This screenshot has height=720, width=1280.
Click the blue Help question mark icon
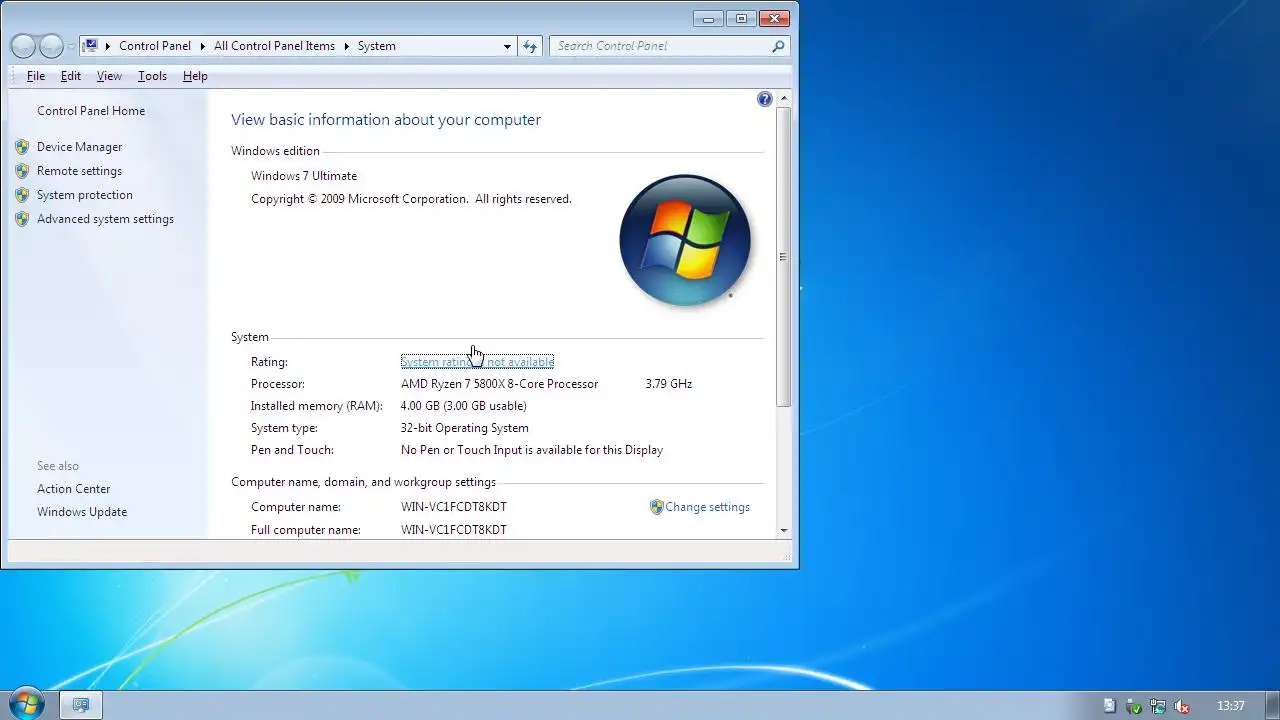765,99
